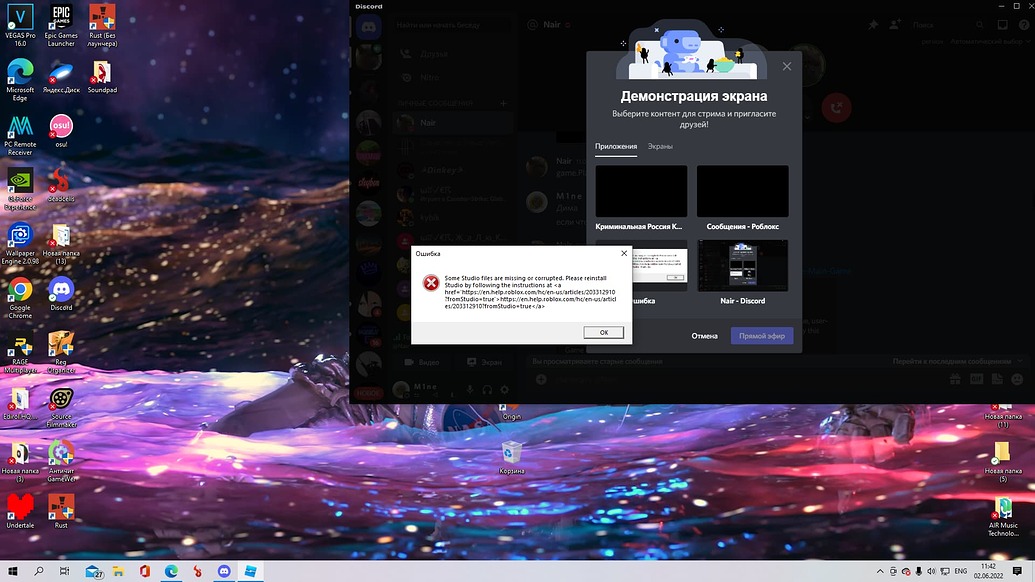Open Nair conversation in Discord DM list
Screen dimensions: 1035x582
point(452,123)
